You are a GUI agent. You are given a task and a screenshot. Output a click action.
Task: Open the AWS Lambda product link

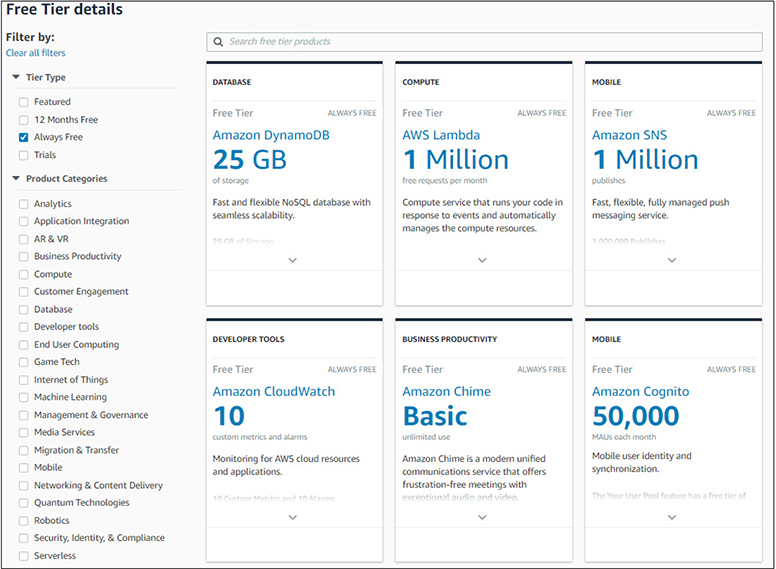tap(441, 135)
